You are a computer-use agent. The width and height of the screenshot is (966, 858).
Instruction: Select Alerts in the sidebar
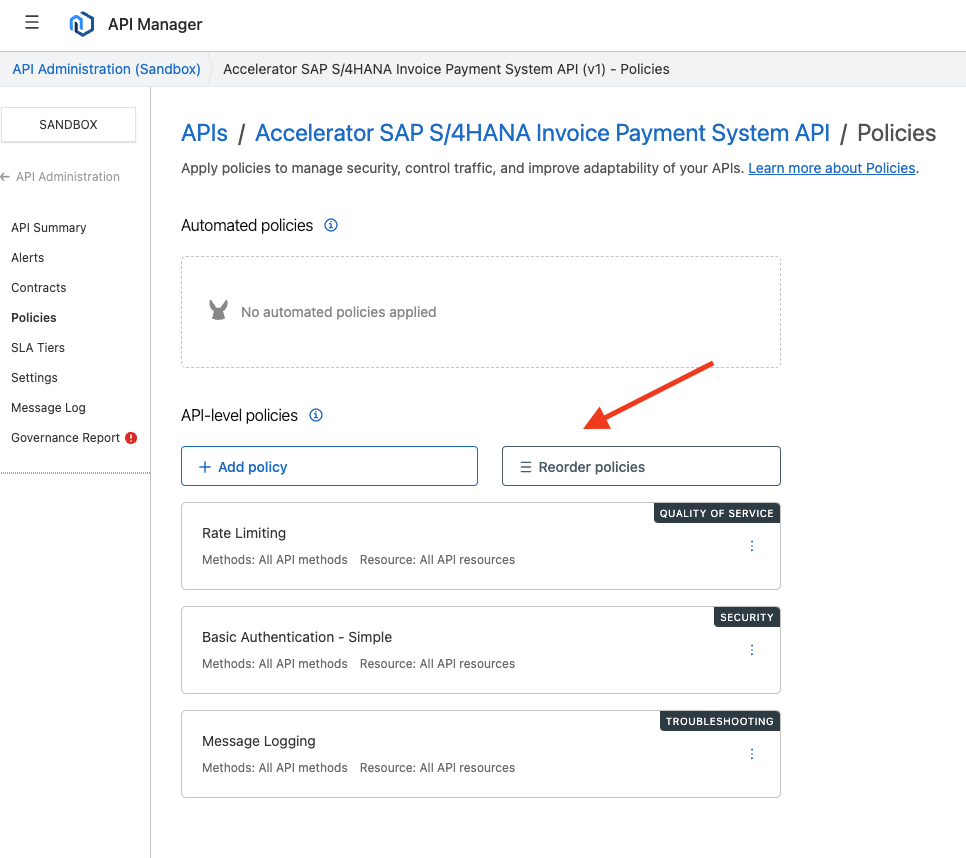pos(28,258)
